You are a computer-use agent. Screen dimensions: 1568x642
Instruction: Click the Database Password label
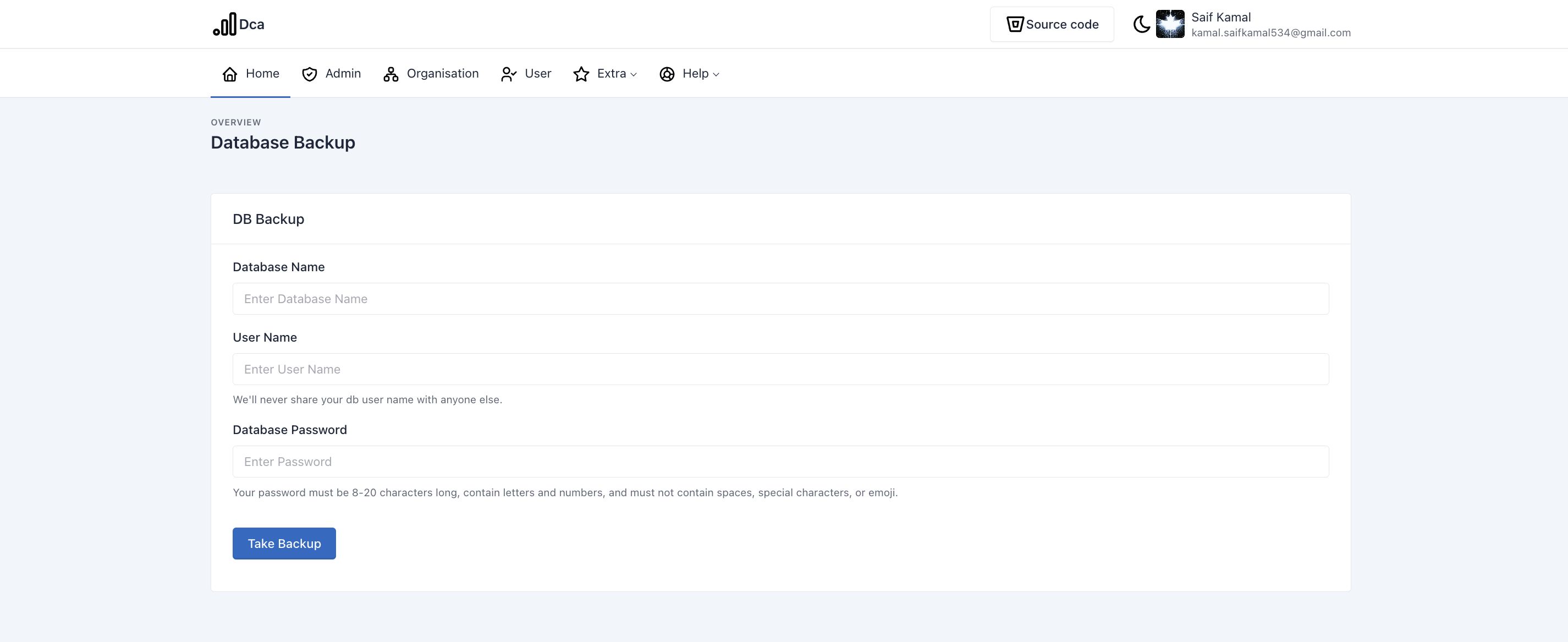tap(290, 430)
